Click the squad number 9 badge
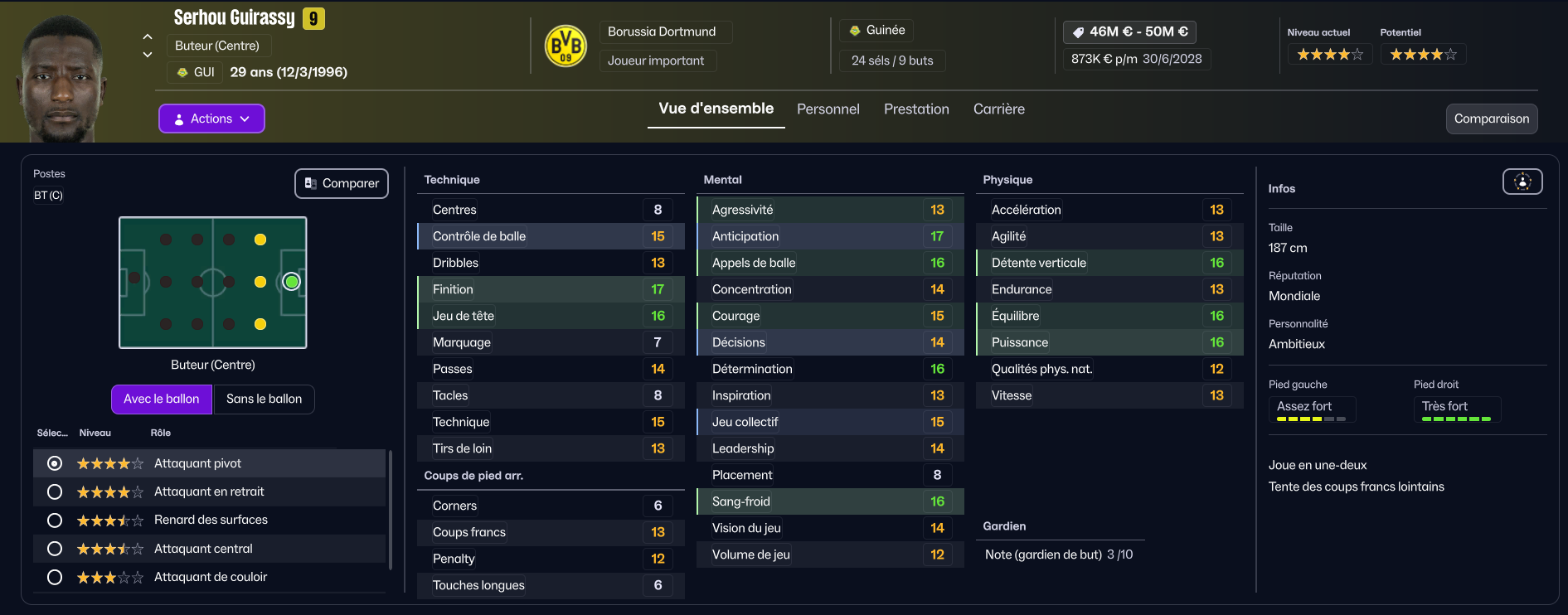This screenshot has height=615, width=1568. 313,18
